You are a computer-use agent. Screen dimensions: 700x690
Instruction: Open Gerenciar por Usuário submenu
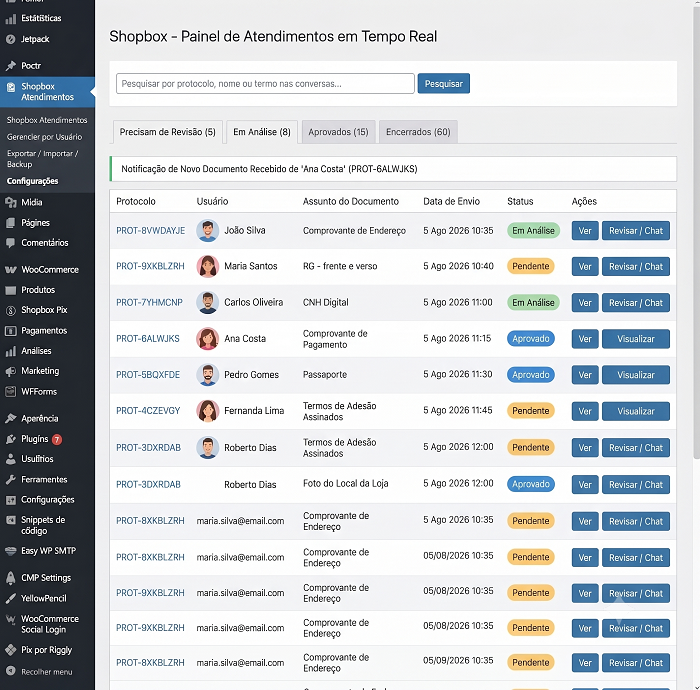pos(44,137)
